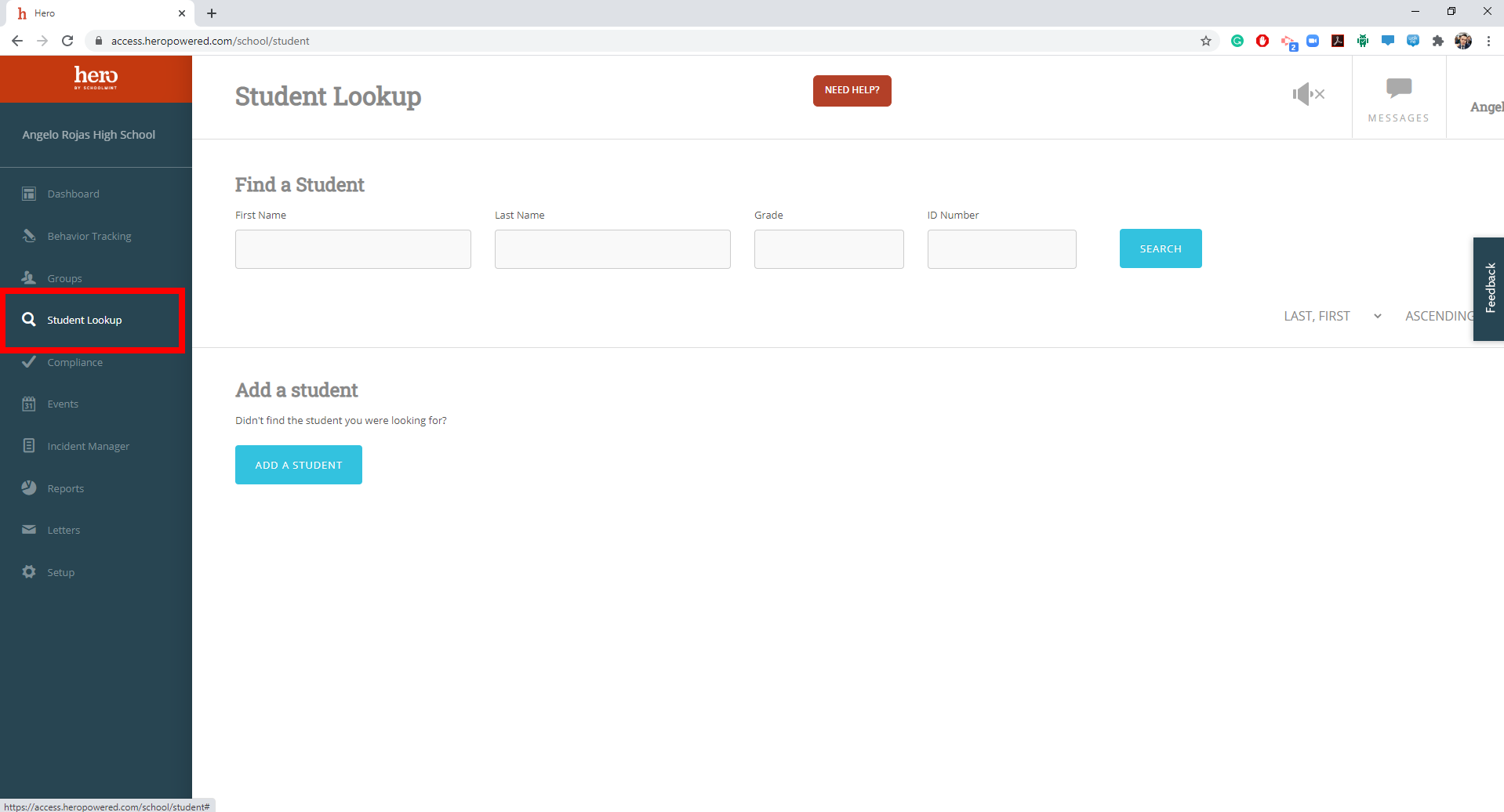Click the Letters envelope icon

tap(29, 530)
